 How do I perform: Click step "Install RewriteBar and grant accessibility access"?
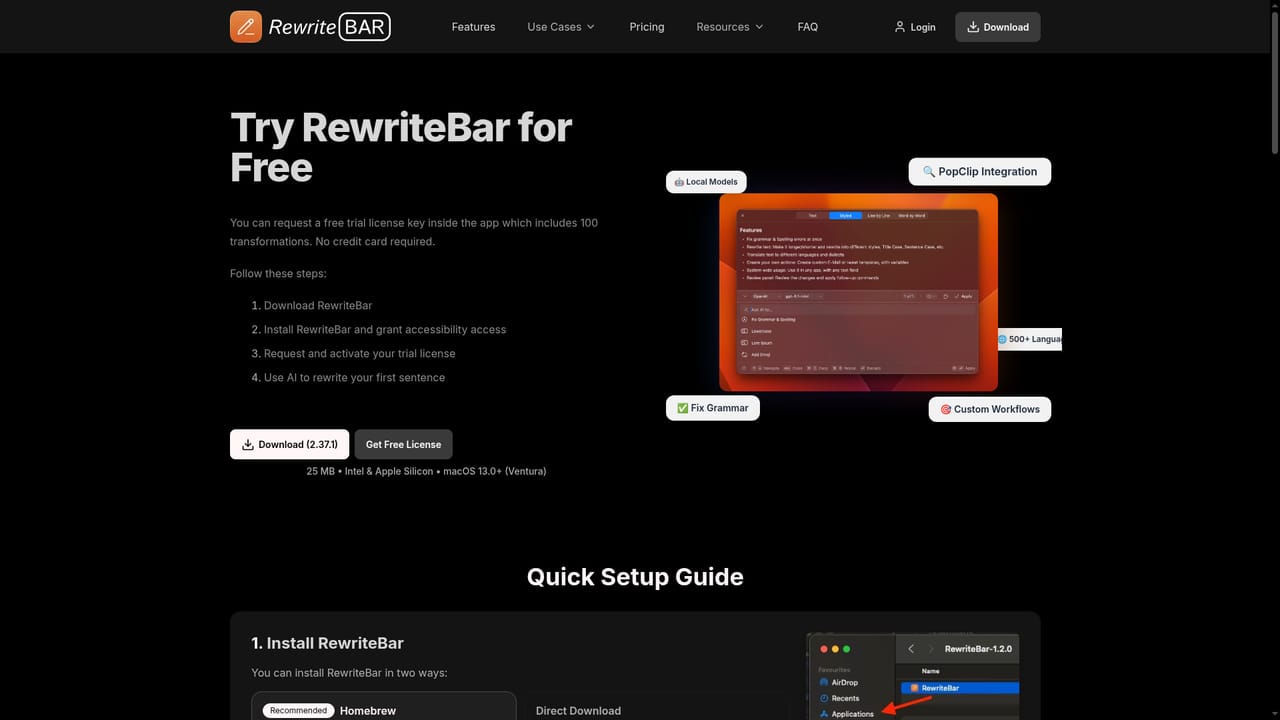point(385,329)
